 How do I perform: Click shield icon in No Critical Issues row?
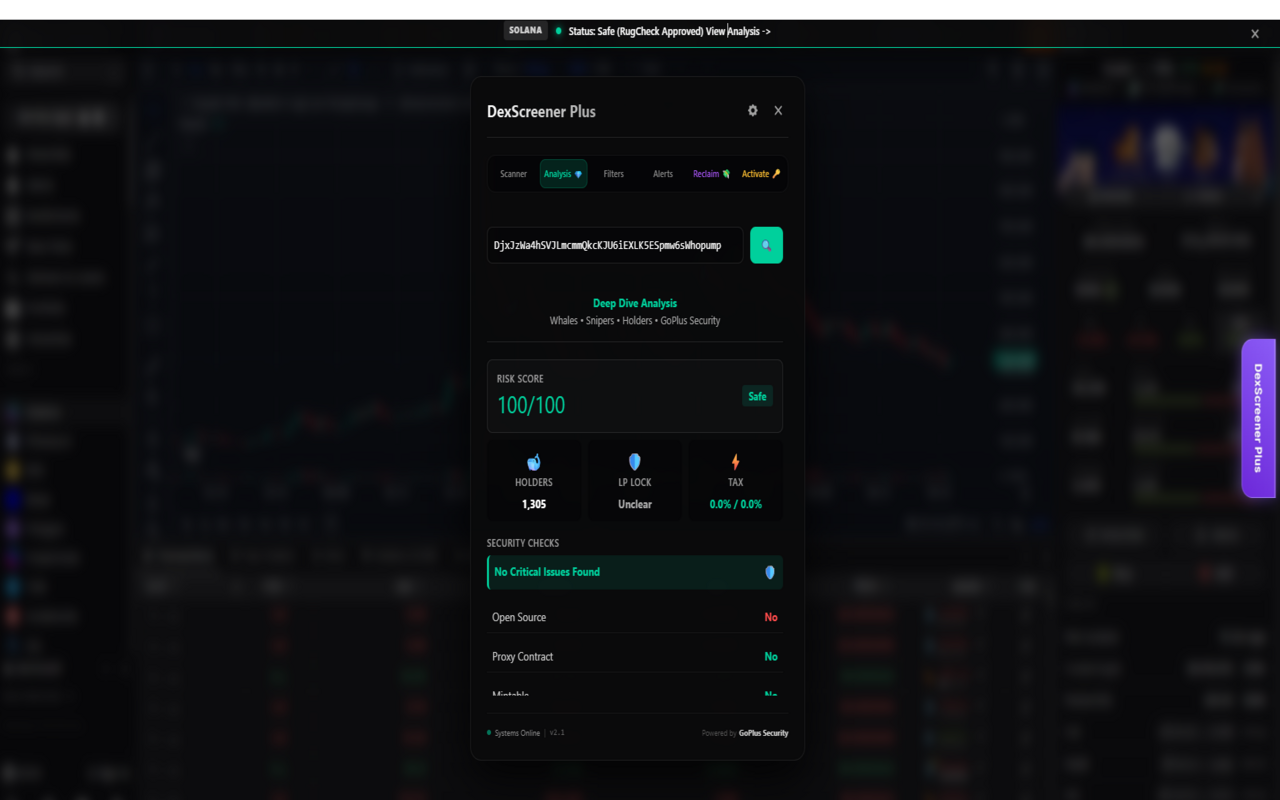tap(770, 573)
